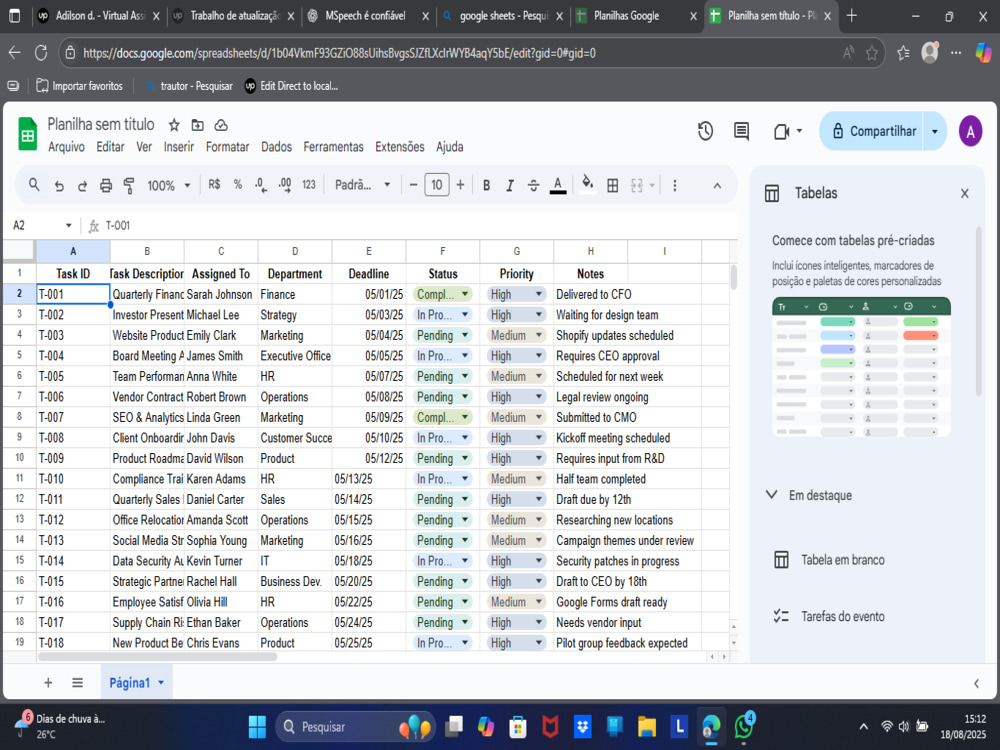Open the Arquivo menu
The image size is (1000, 750).
(66, 147)
